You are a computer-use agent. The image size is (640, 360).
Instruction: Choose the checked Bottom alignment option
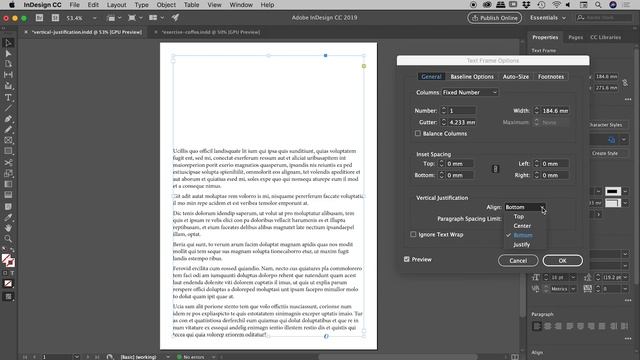click(523, 235)
